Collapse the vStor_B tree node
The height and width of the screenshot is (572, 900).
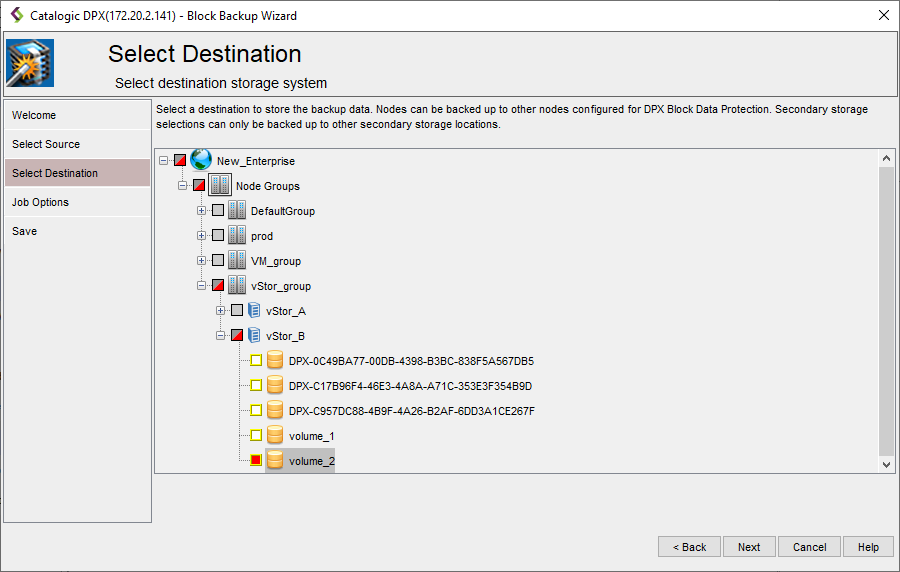click(221, 336)
